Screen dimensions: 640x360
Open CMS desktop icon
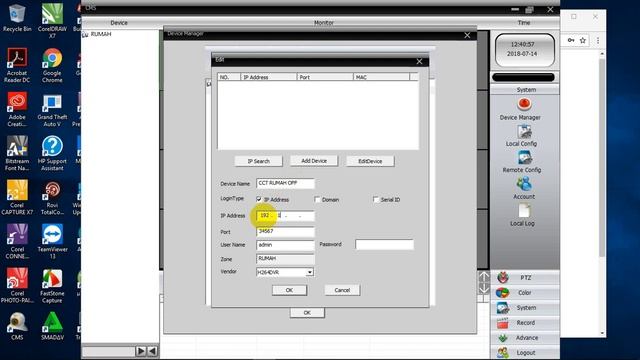pyautogui.click(x=17, y=326)
